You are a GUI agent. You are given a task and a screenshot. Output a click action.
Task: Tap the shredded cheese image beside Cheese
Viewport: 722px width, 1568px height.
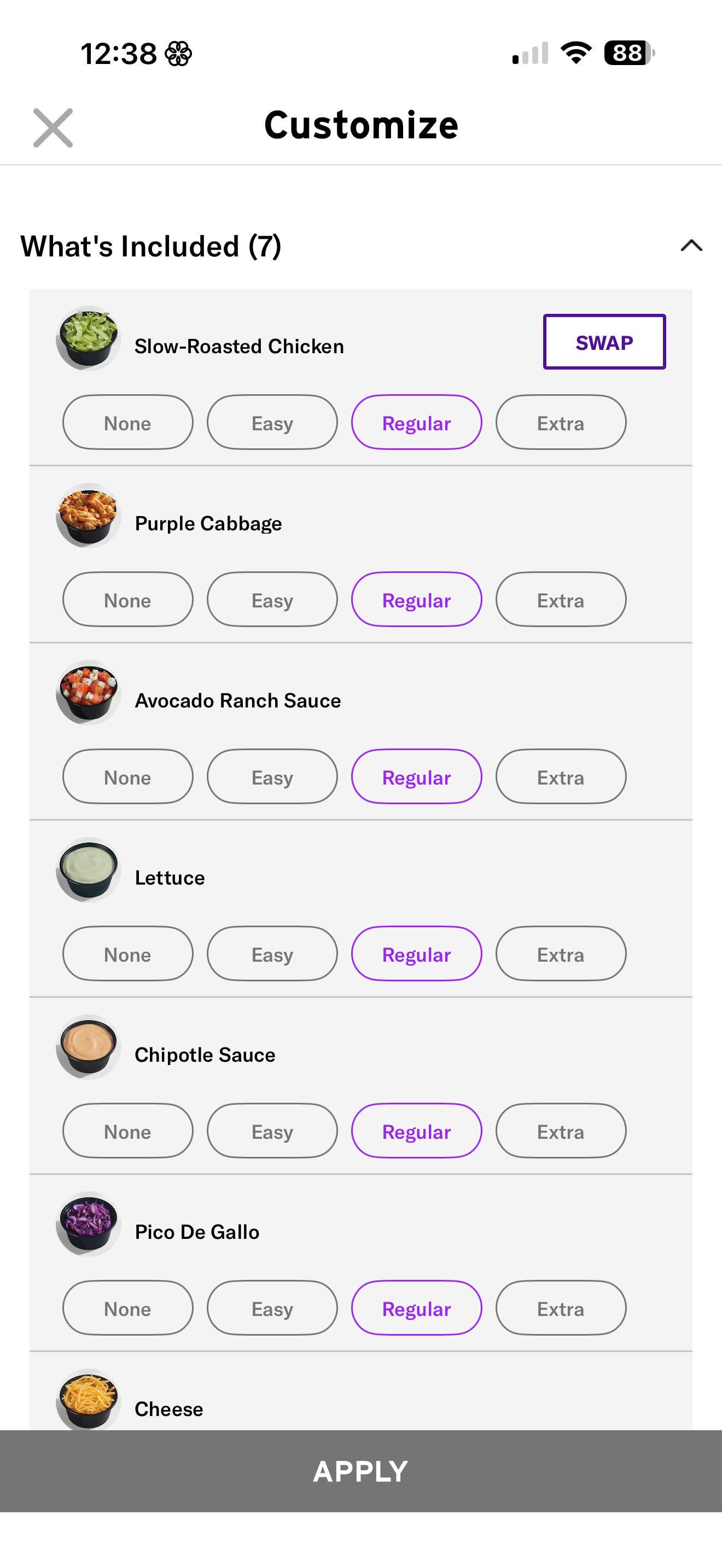point(88,1400)
